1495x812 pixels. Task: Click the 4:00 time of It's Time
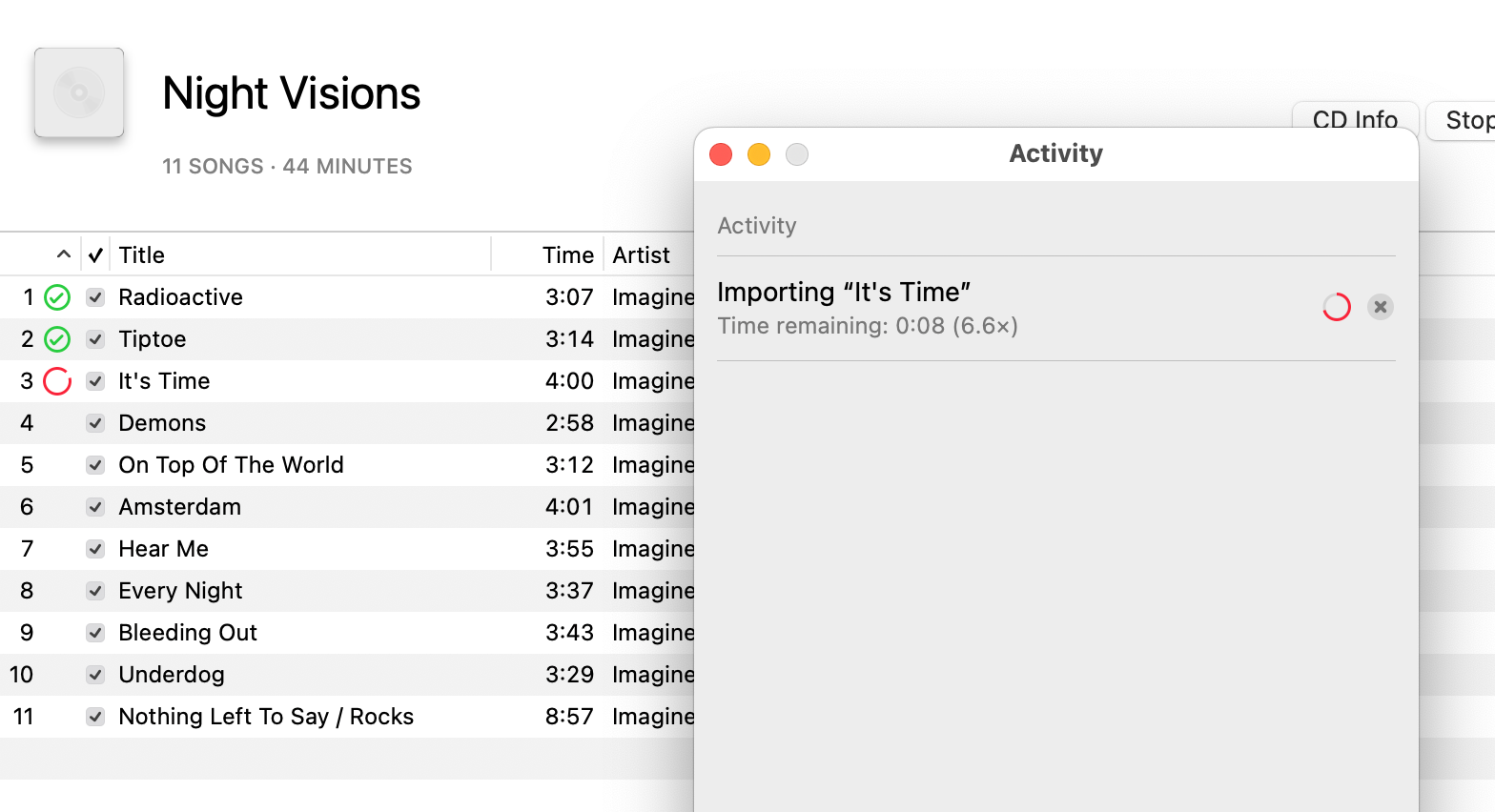pyautogui.click(x=569, y=381)
